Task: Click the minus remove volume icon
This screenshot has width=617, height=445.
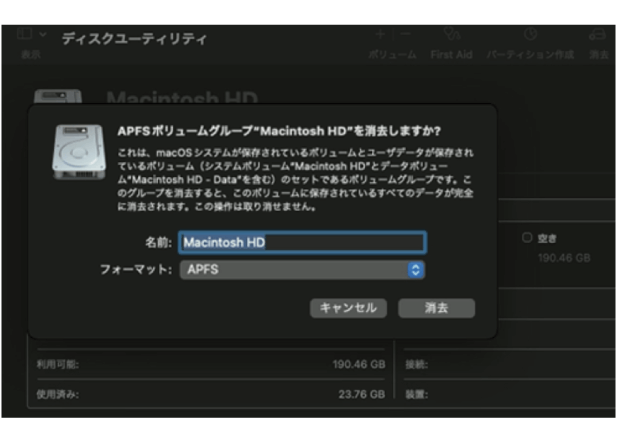Action: (406, 36)
